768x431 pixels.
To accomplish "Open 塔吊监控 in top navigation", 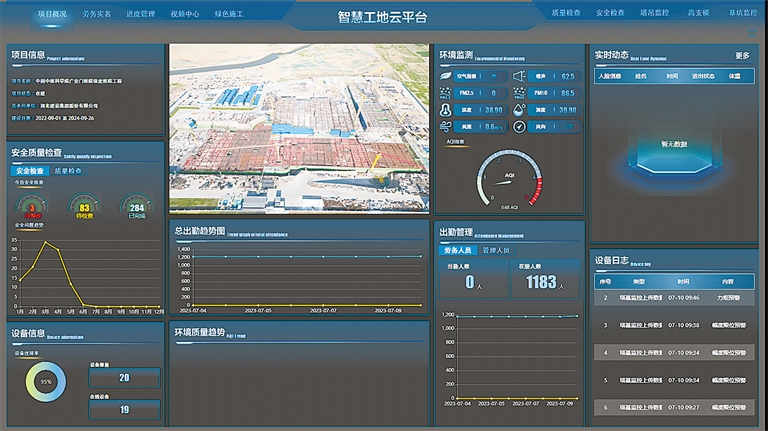I will coord(653,13).
